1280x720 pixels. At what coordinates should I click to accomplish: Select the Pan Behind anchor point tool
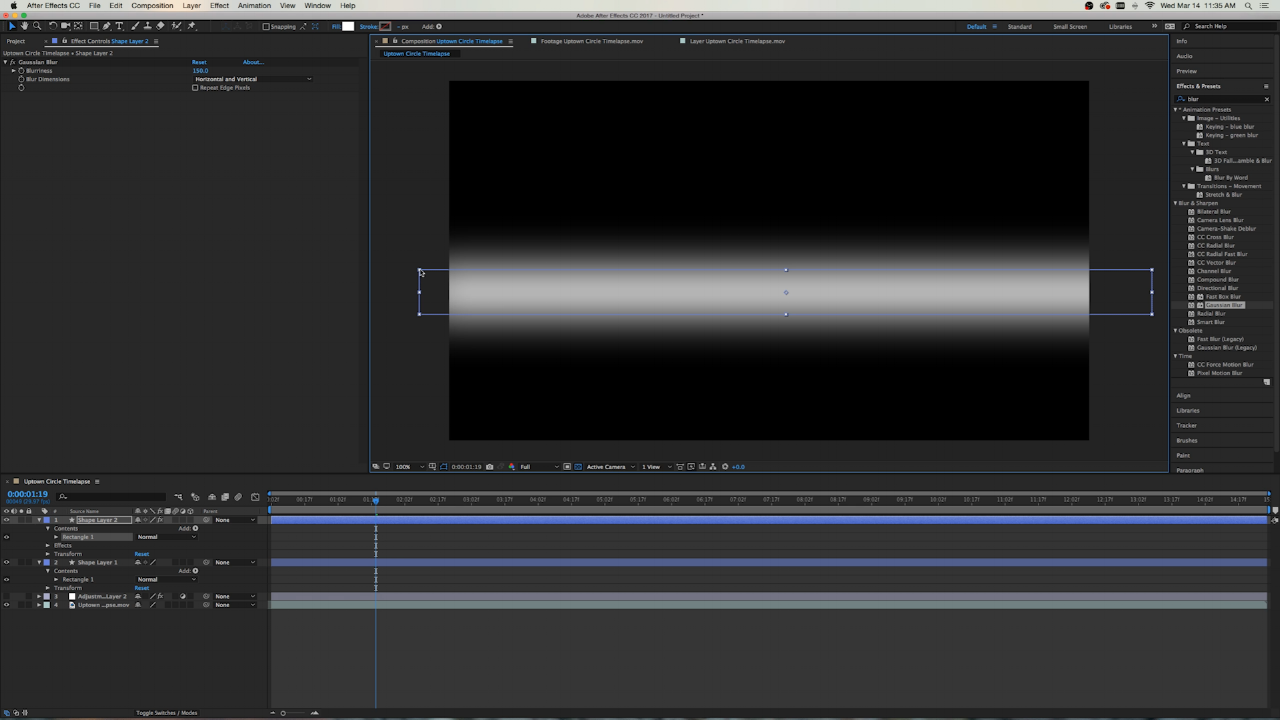[78, 26]
